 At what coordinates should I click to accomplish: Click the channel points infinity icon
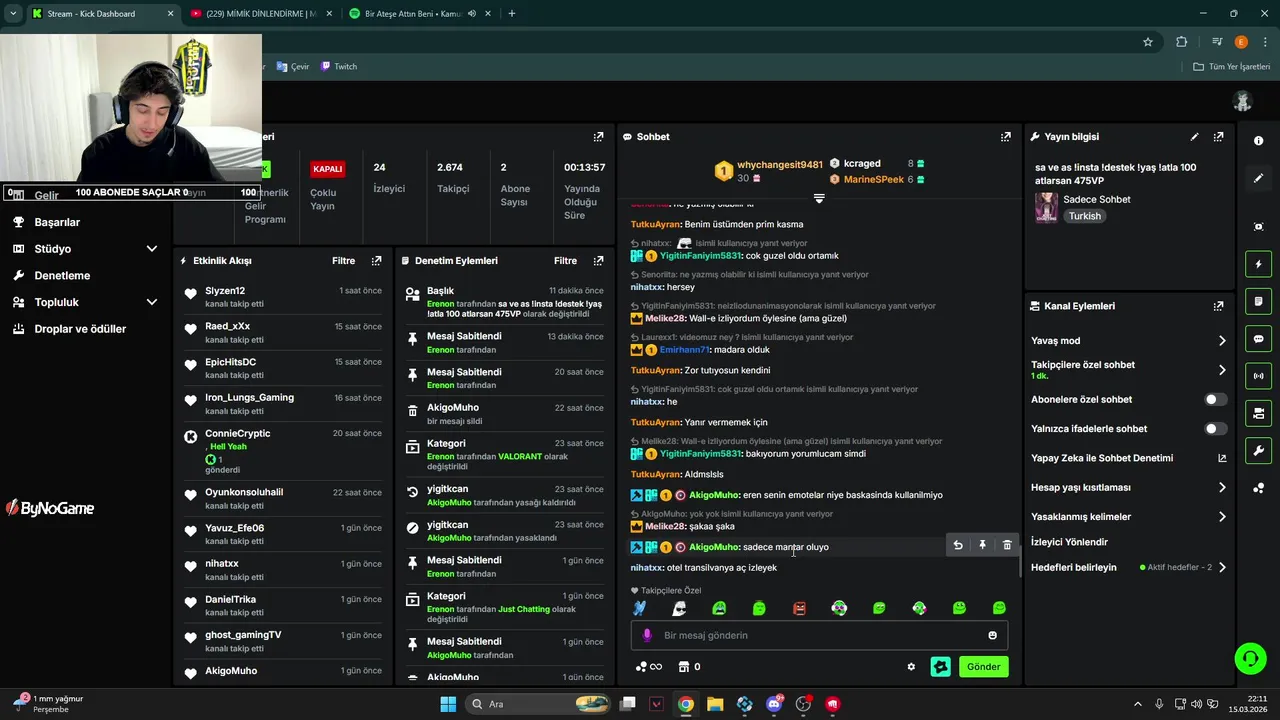(649, 667)
